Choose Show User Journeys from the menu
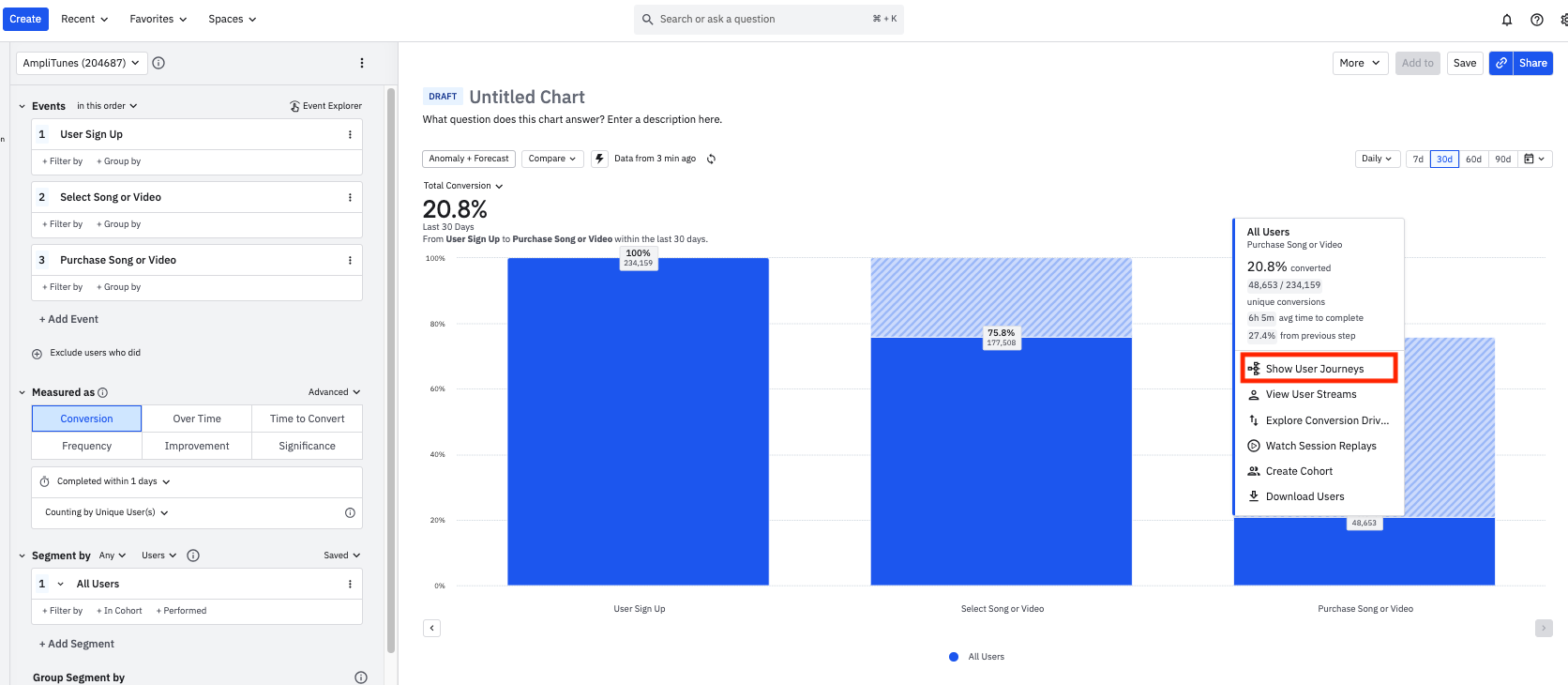 coord(1314,369)
